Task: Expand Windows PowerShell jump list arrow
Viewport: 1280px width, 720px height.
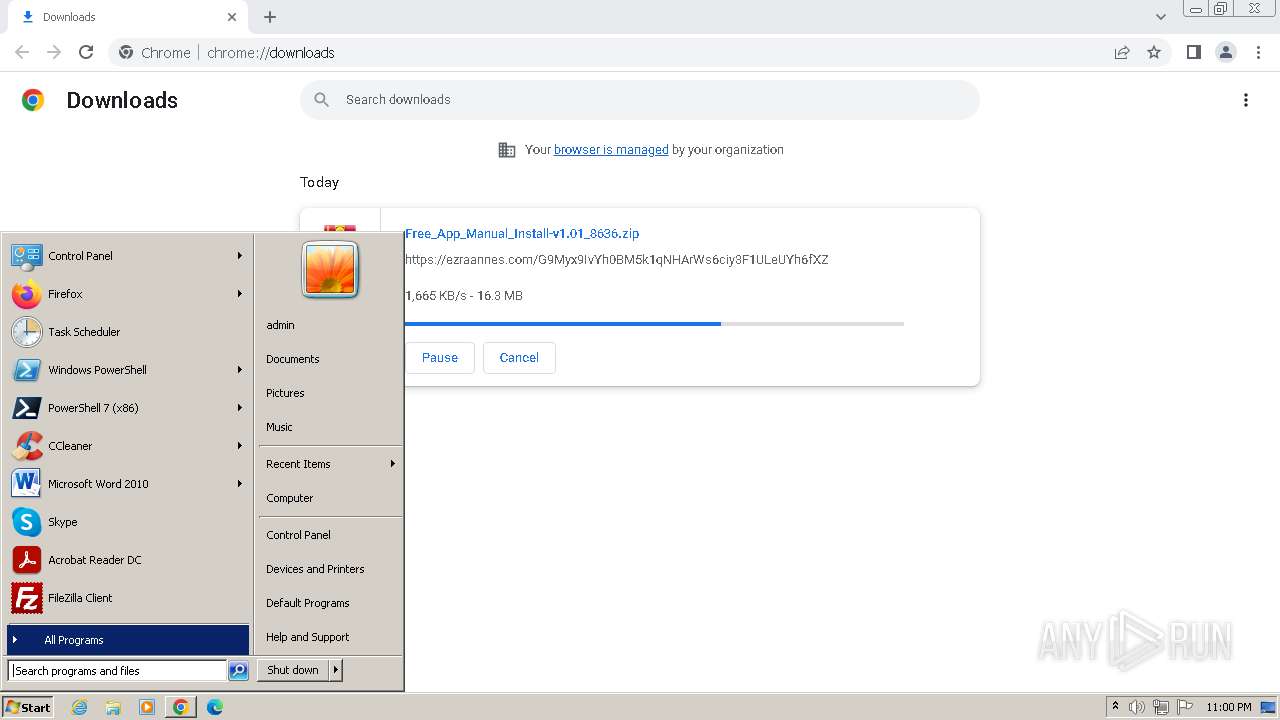Action: (240, 370)
